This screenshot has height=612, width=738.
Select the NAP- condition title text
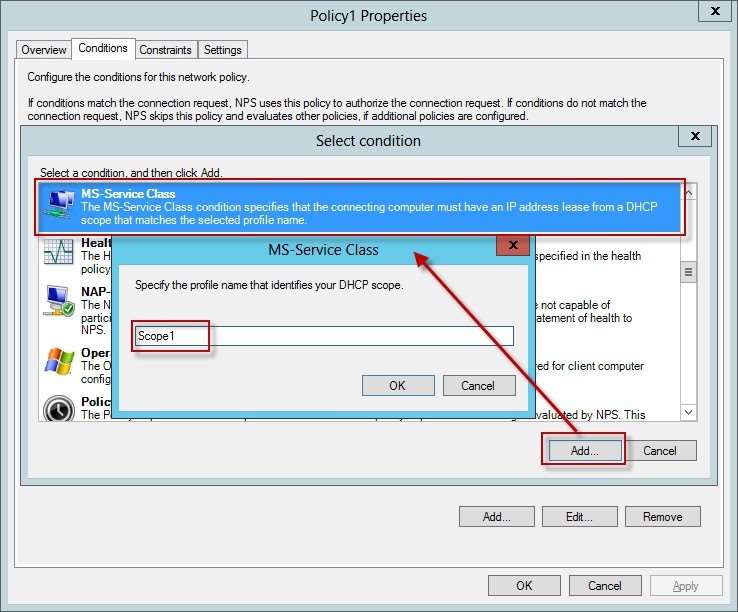click(96, 291)
